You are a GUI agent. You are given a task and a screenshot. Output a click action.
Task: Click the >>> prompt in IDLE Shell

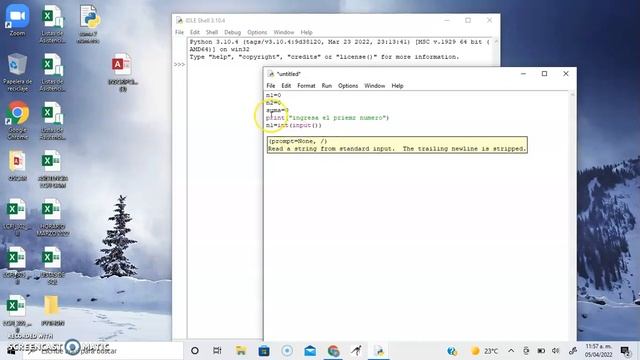[179, 64]
